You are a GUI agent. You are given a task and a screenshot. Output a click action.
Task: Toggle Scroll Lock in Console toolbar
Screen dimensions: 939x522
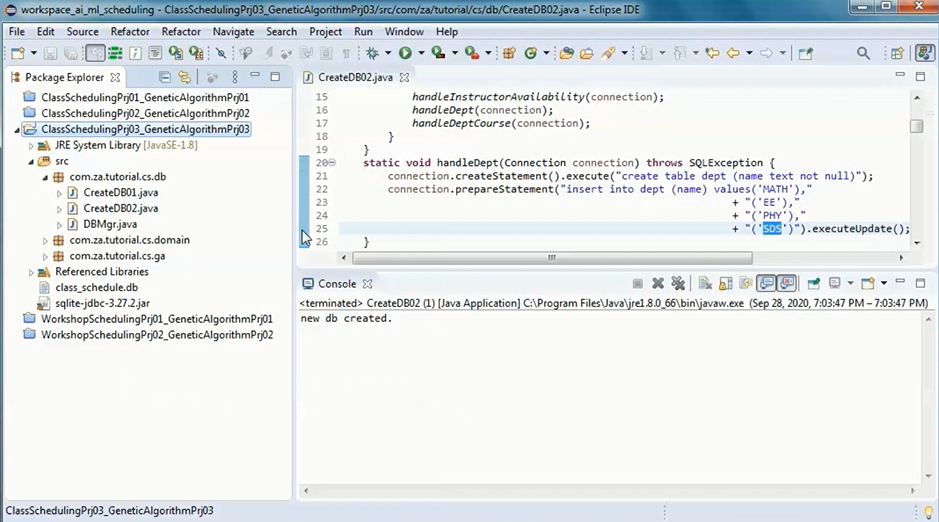[726, 283]
